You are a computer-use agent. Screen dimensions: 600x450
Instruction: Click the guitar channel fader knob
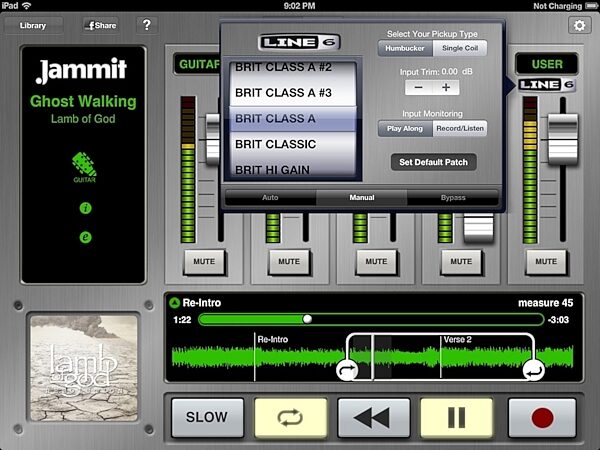213,139
